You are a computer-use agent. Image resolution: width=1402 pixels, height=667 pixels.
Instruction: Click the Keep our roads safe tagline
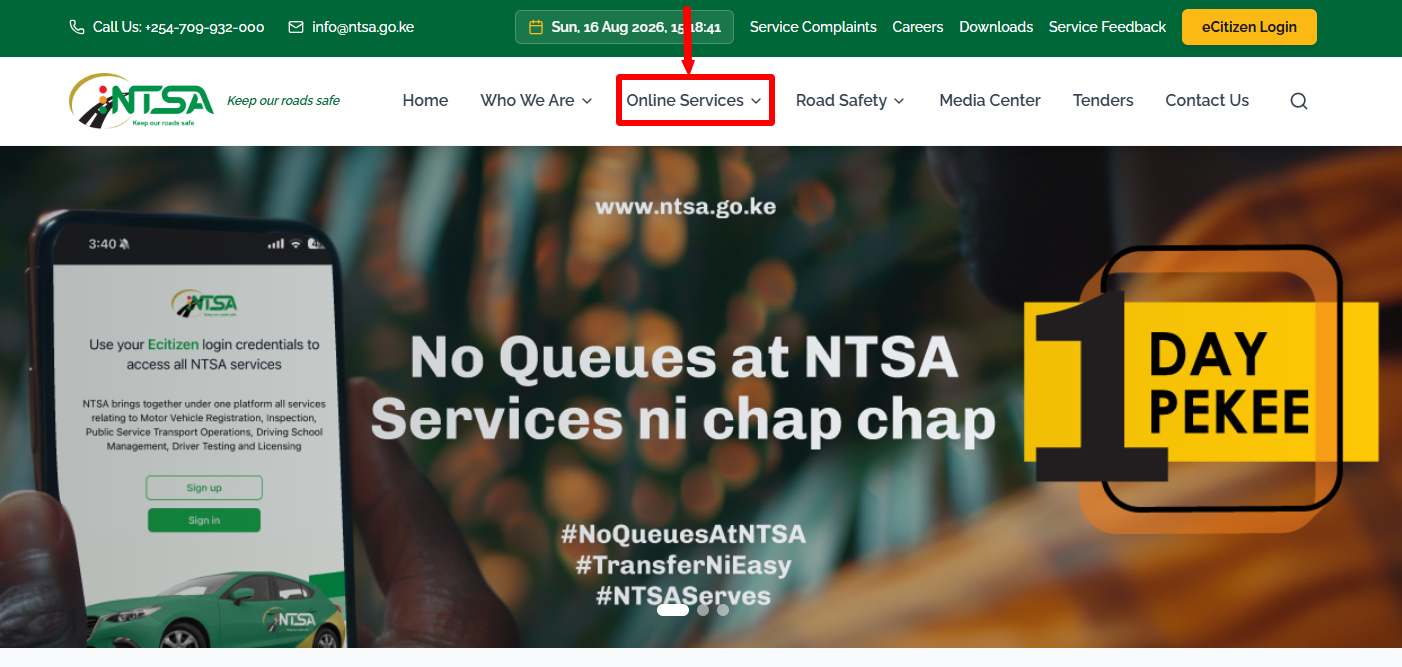[283, 100]
